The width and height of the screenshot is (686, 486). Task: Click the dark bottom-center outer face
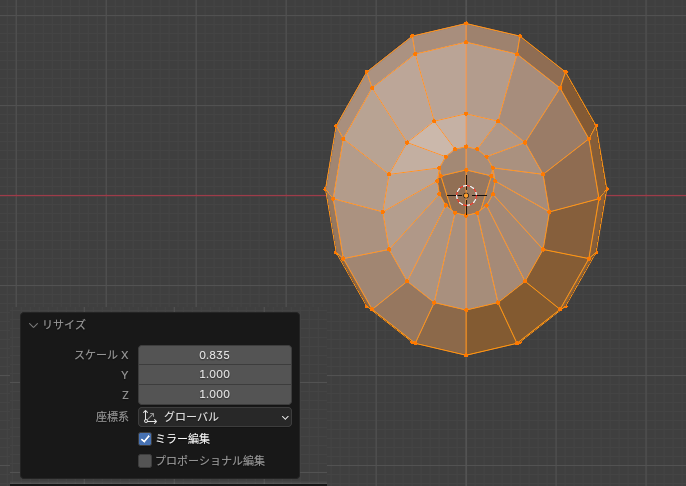(490, 327)
